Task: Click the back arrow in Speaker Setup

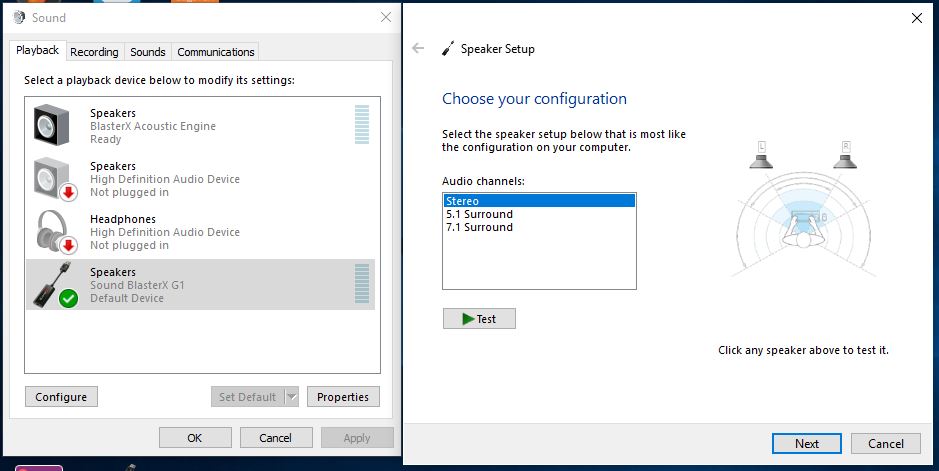Action: (418, 48)
